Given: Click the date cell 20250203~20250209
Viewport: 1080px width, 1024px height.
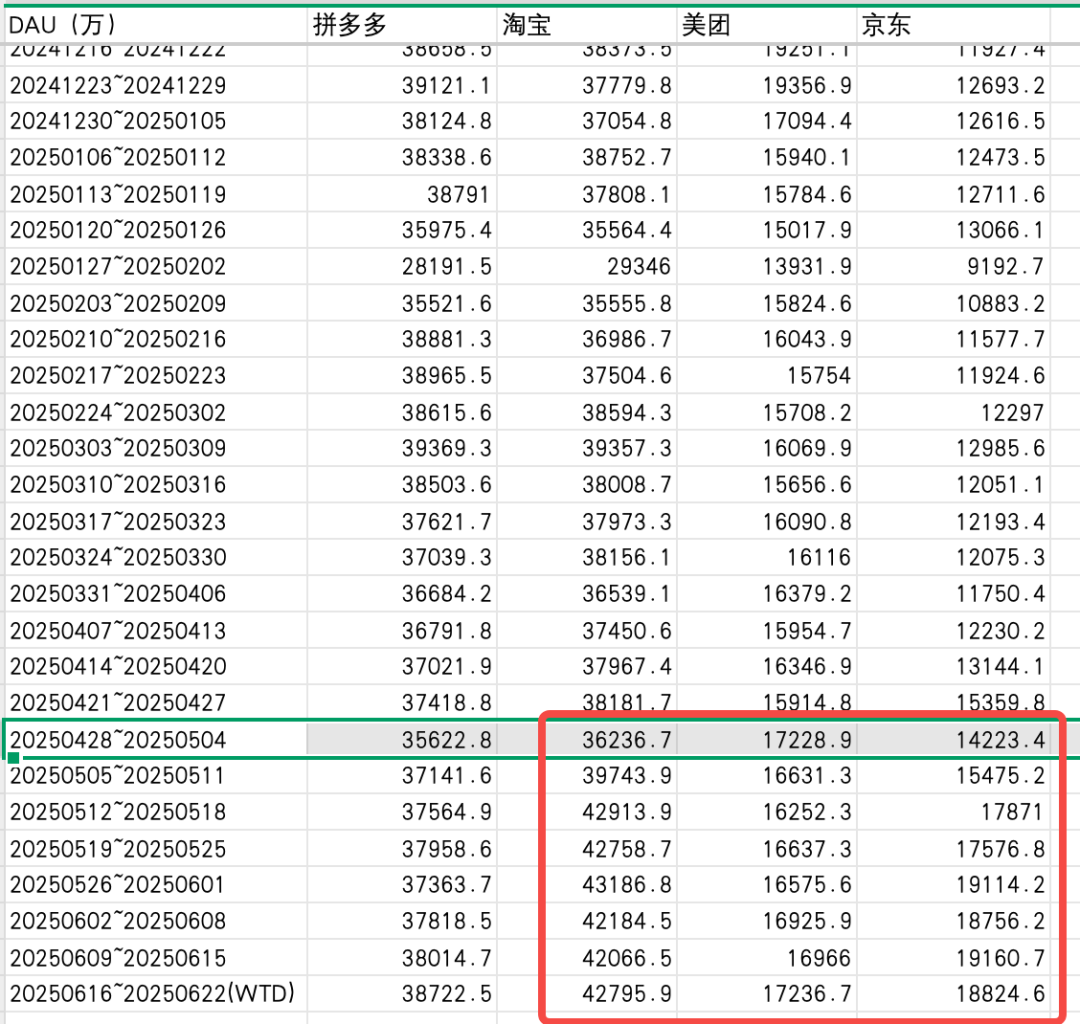Looking at the screenshot, I should (156, 303).
